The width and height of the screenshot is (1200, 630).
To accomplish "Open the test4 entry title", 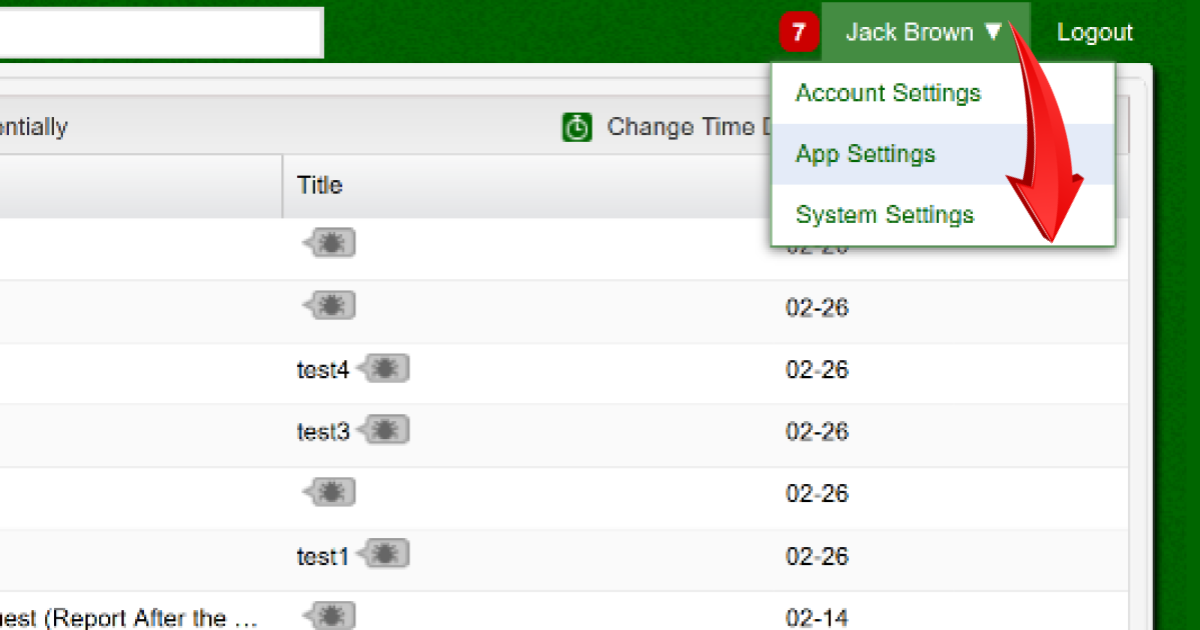I will pos(322,370).
